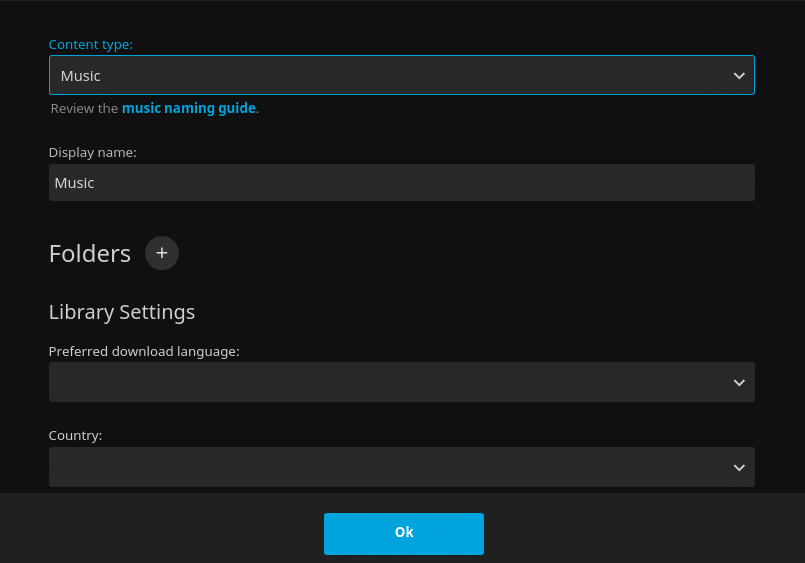This screenshot has height=563, width=805.
Task: Click the word 'Music' in Content type selector
Action: pyautogui.click(x=80, y=76)
